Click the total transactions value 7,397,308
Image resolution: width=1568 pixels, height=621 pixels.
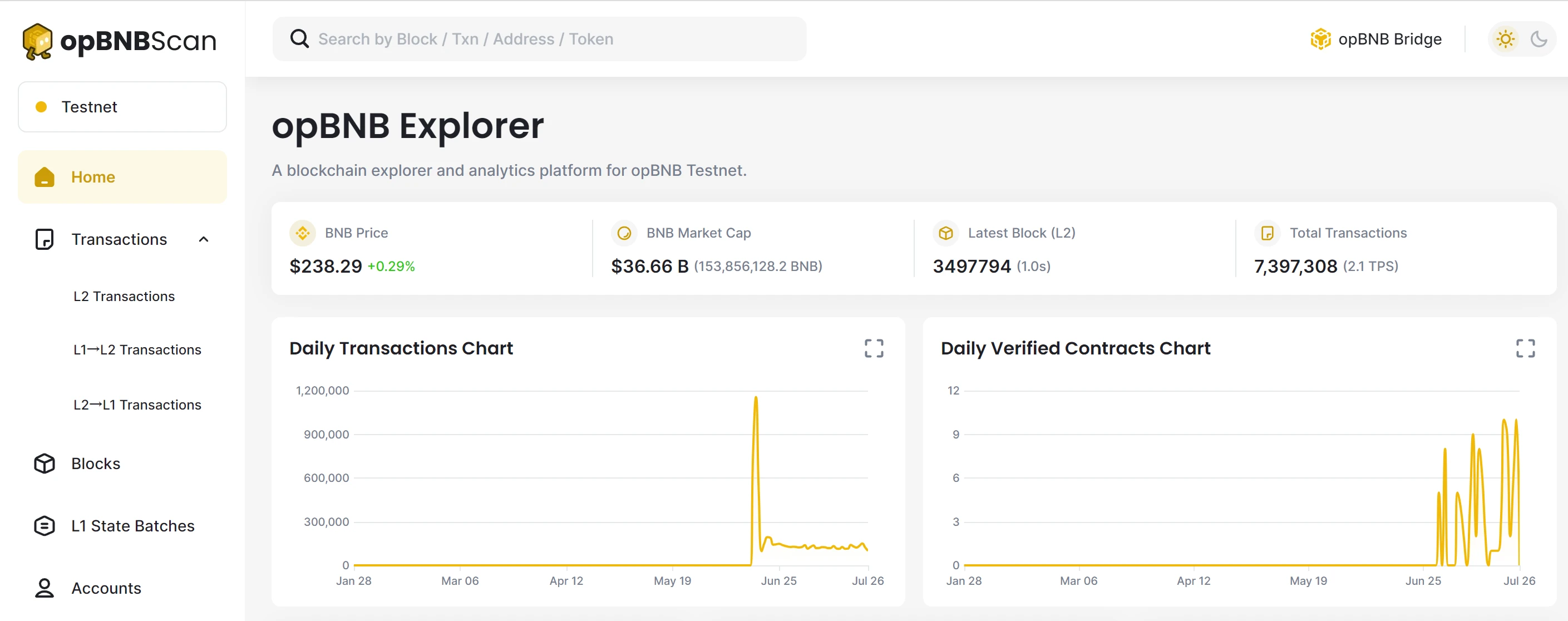tap(1295, 267)
